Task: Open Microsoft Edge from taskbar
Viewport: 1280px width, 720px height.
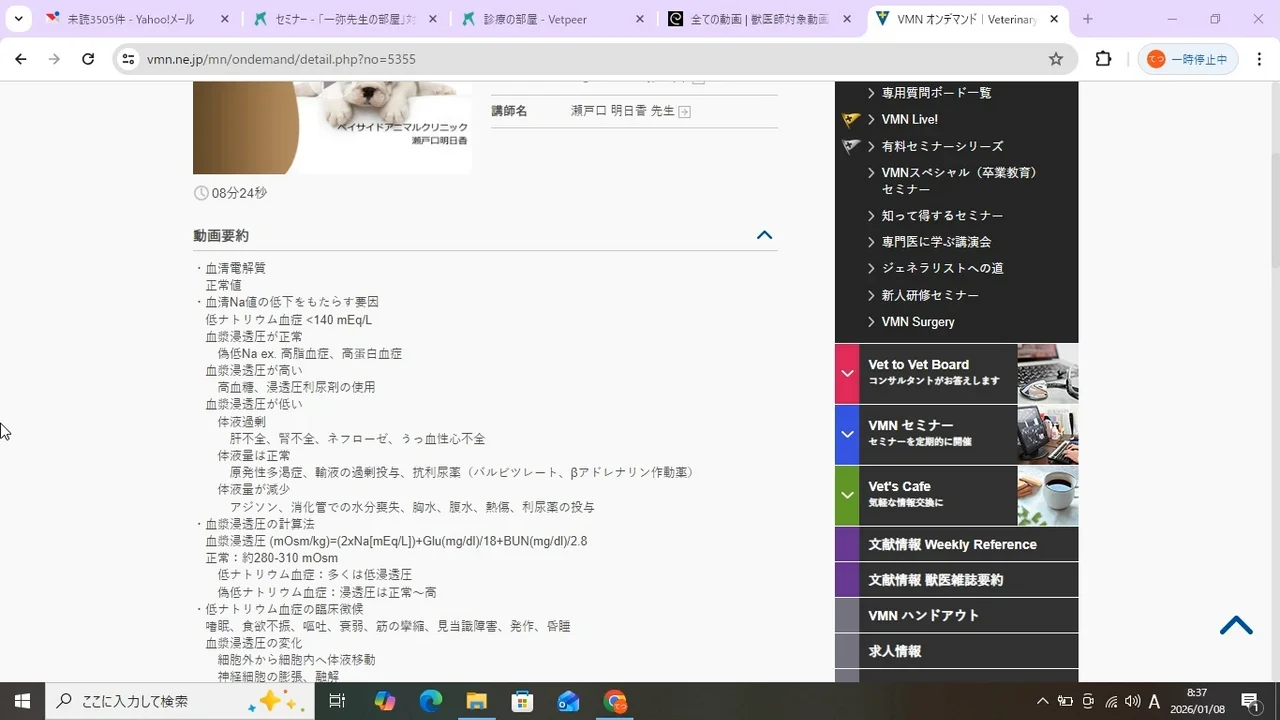Action: coord(431,701)
